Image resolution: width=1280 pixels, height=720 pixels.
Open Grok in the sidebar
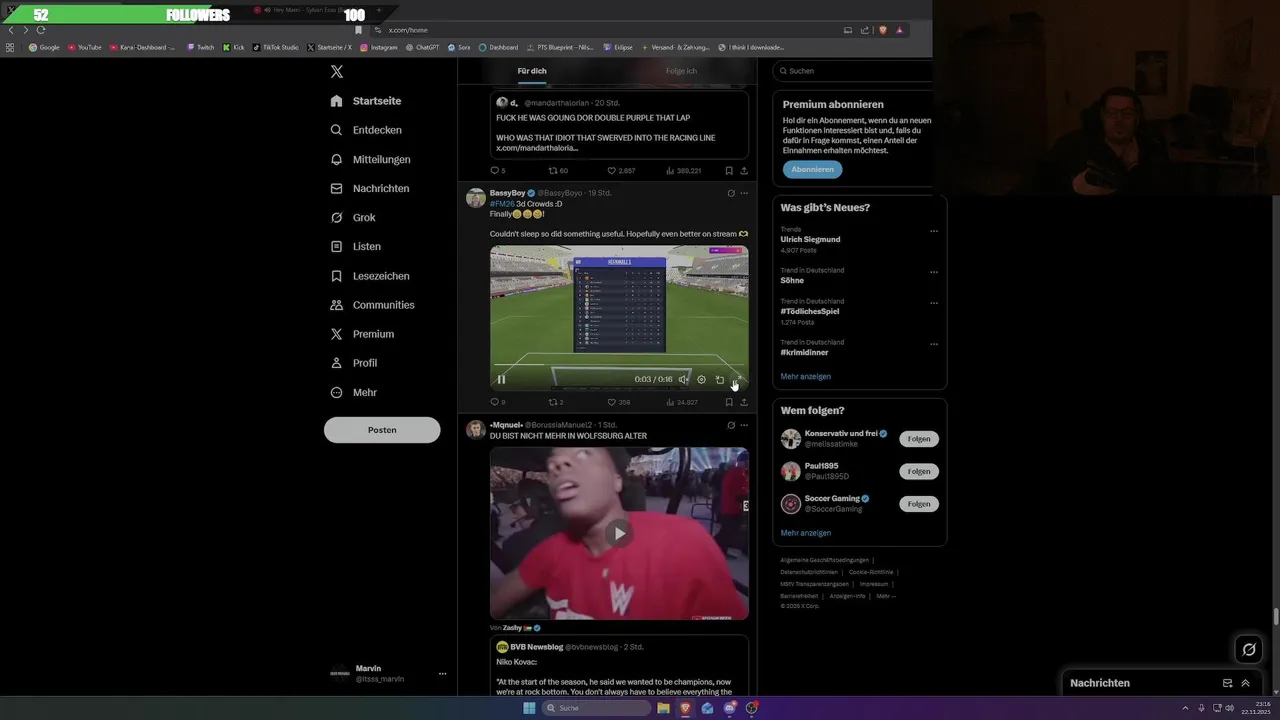pos(353,217)
